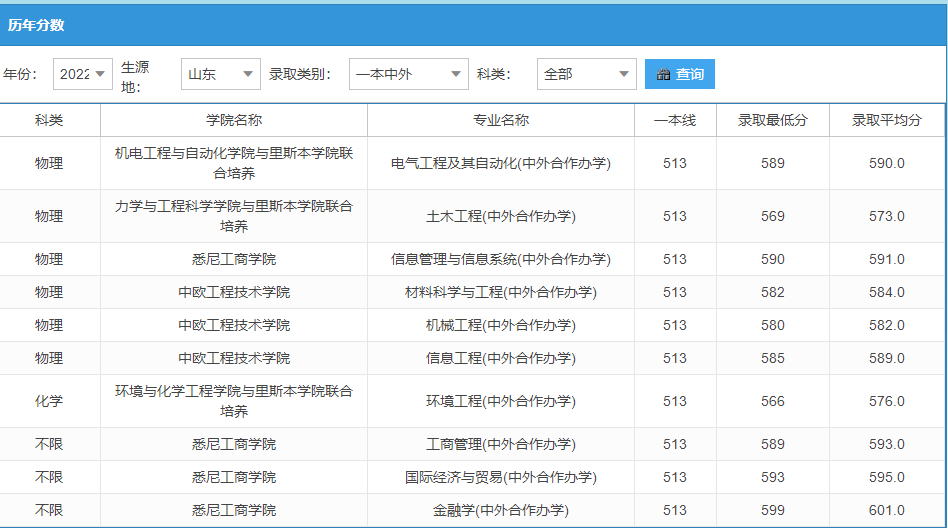Screen dimensions: 948x528
Task: Select the 土木工程(中外合作办学) row
Action: point(472,217)
